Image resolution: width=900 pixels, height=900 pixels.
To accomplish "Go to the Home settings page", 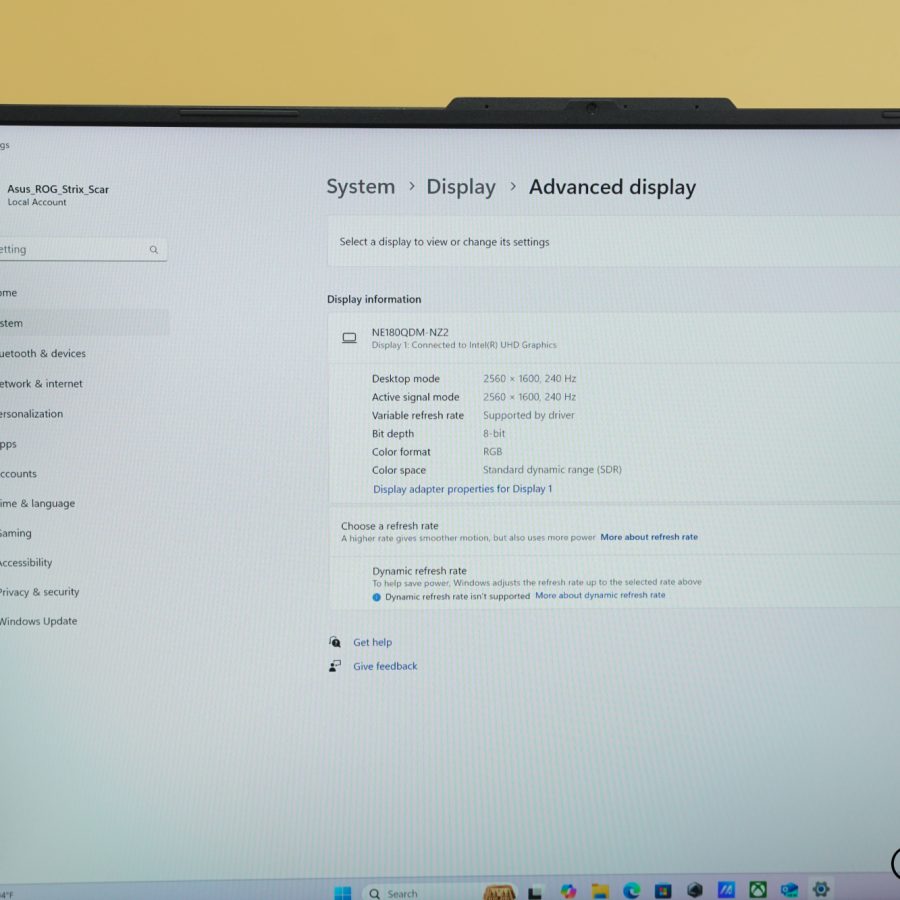I will pyautogui.click(x=9, y=293).
